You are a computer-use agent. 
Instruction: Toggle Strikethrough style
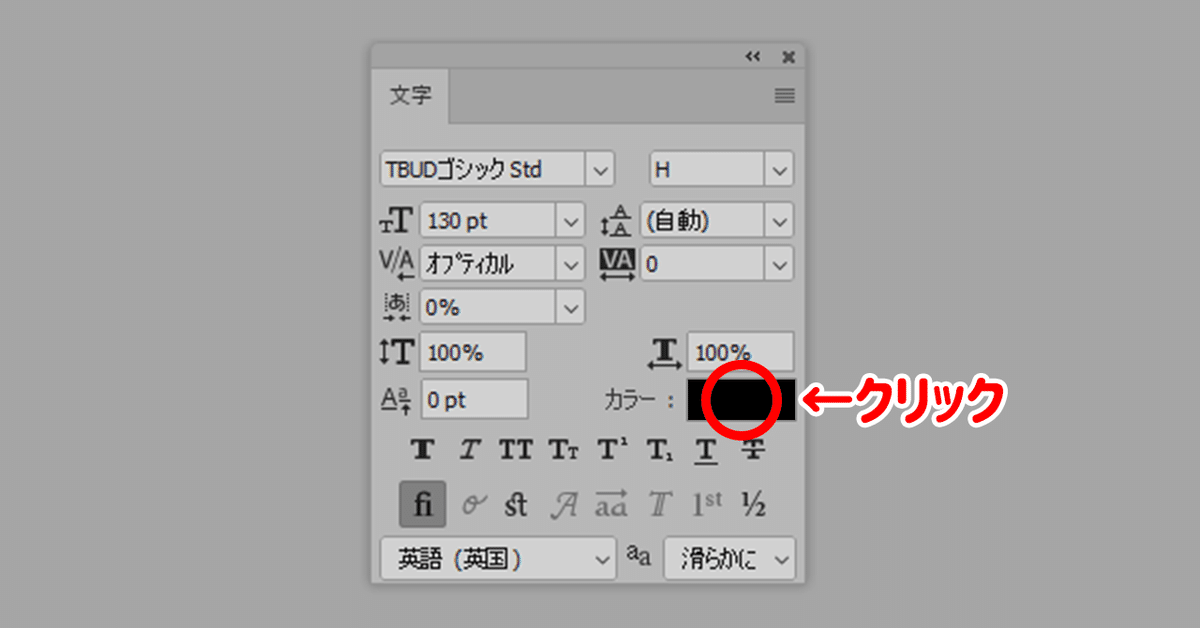pyautogui.click(x=753, y=450)
